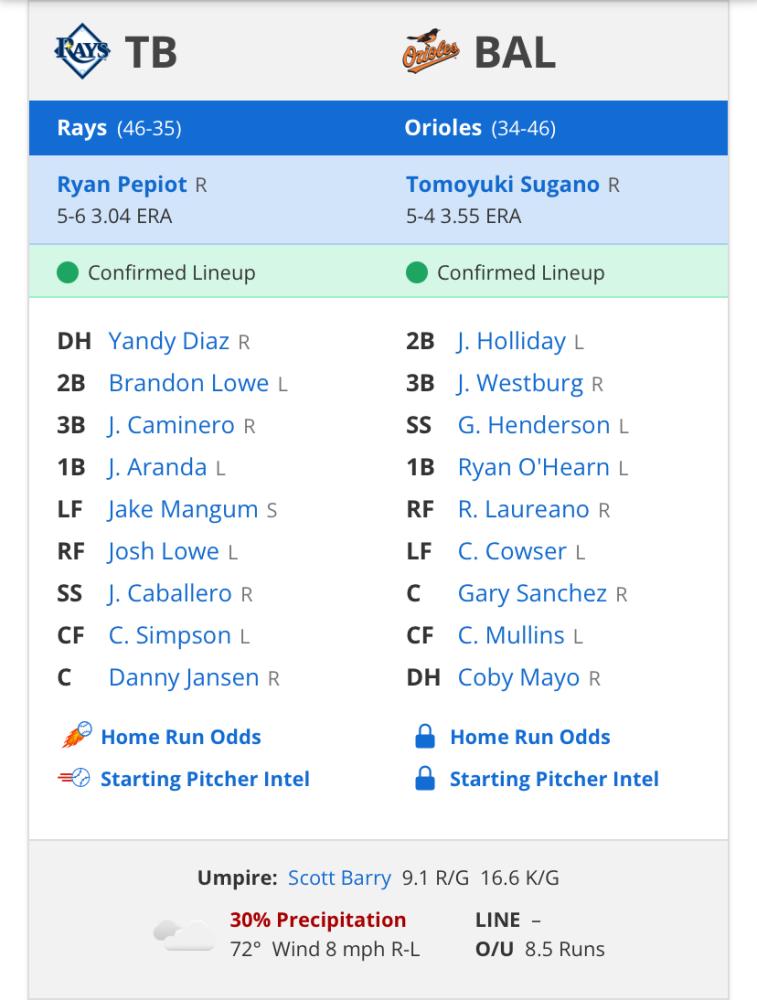View umpire Scott Barry's stats
This screenshot has width=757, height=1000.
(x=339, y=878)
